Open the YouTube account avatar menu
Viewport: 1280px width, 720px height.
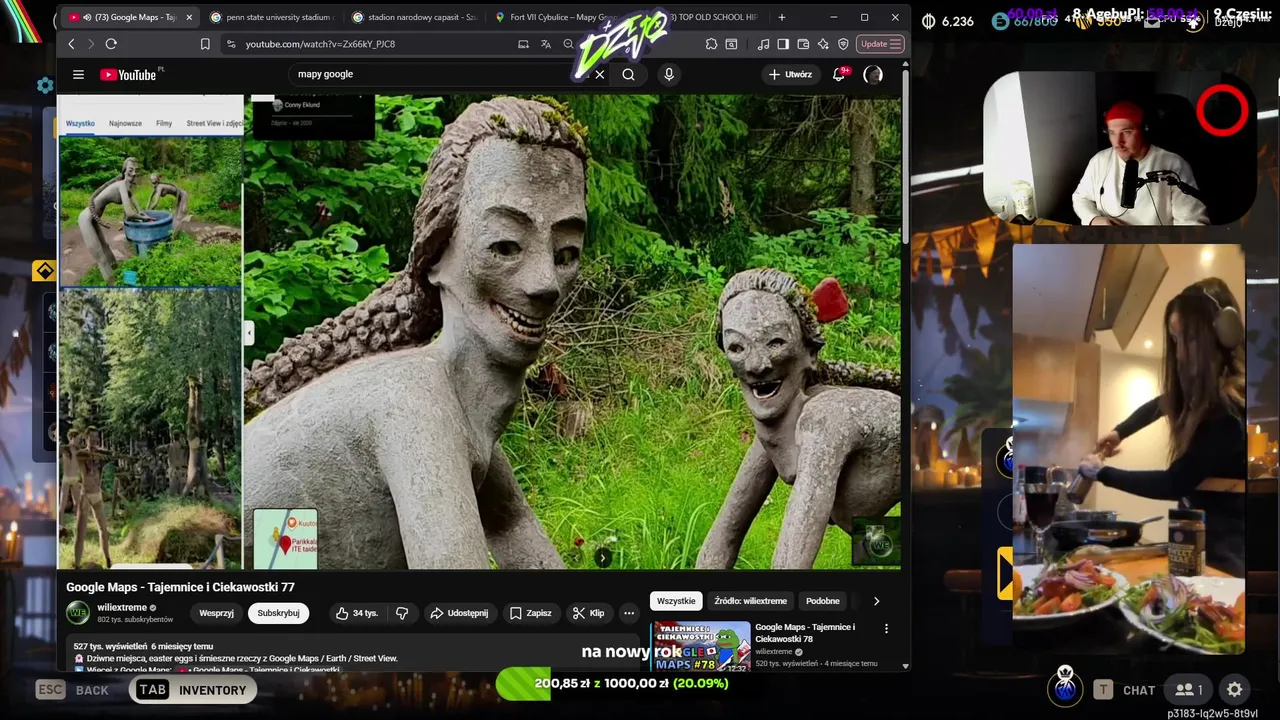pyautogui.click(x=873, y=74)
